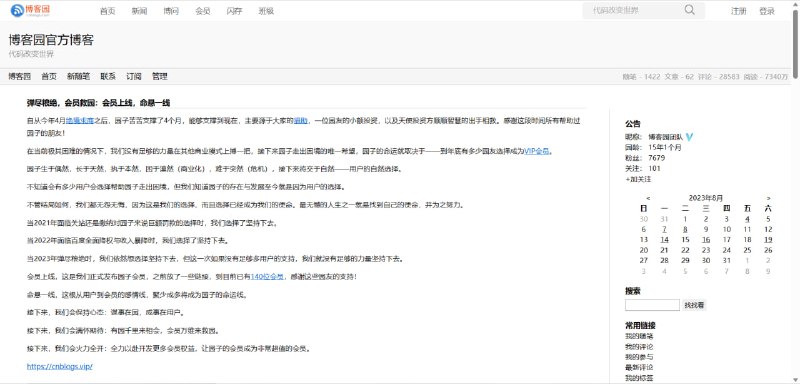Screen dimensions: 800x384
Task: Open calendar date 16 with posts
Action: pos(706,240)
